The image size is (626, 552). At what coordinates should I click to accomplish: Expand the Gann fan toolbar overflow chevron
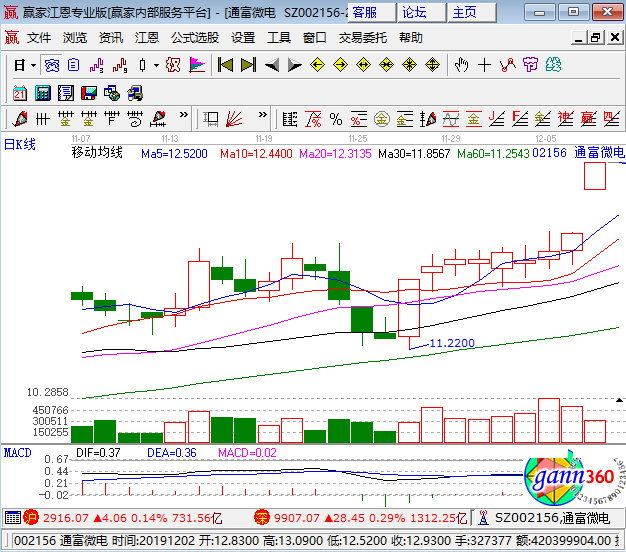[x=262, y=115]
